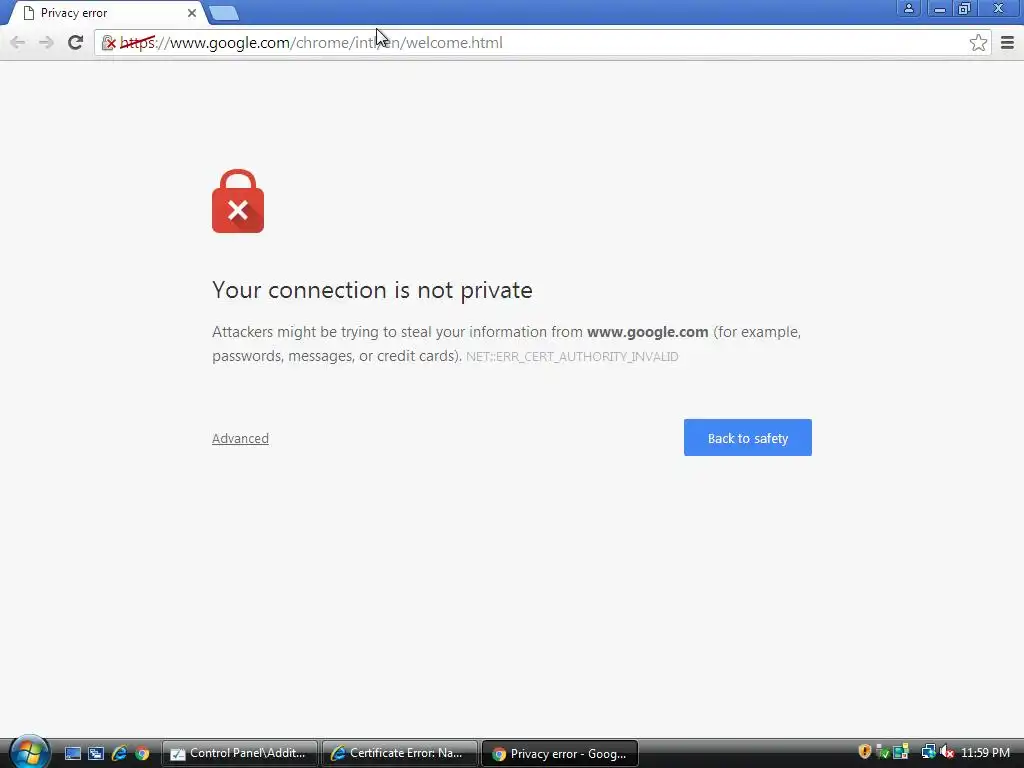Reload the page with the refresh icon

click(75, 42)
